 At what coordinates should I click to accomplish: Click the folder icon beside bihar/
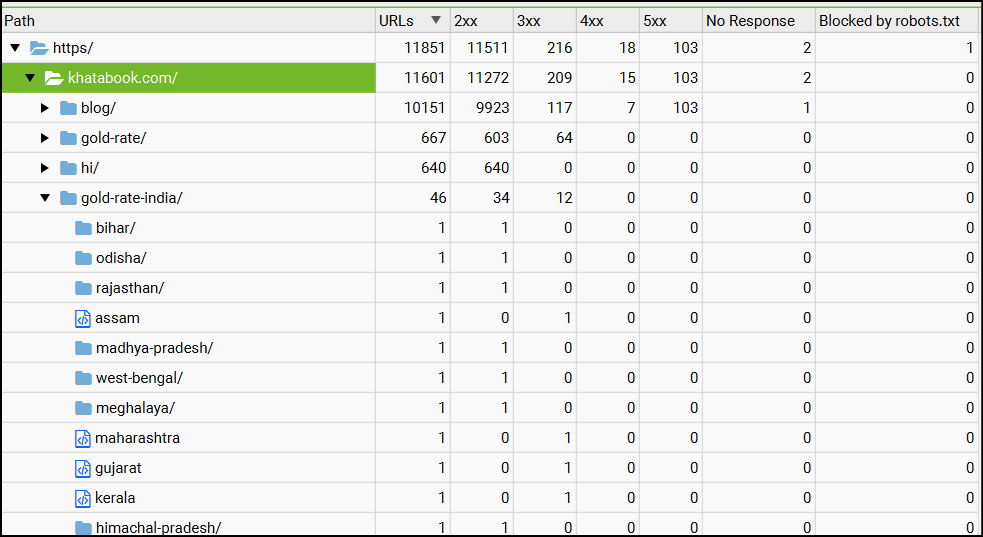83,228
